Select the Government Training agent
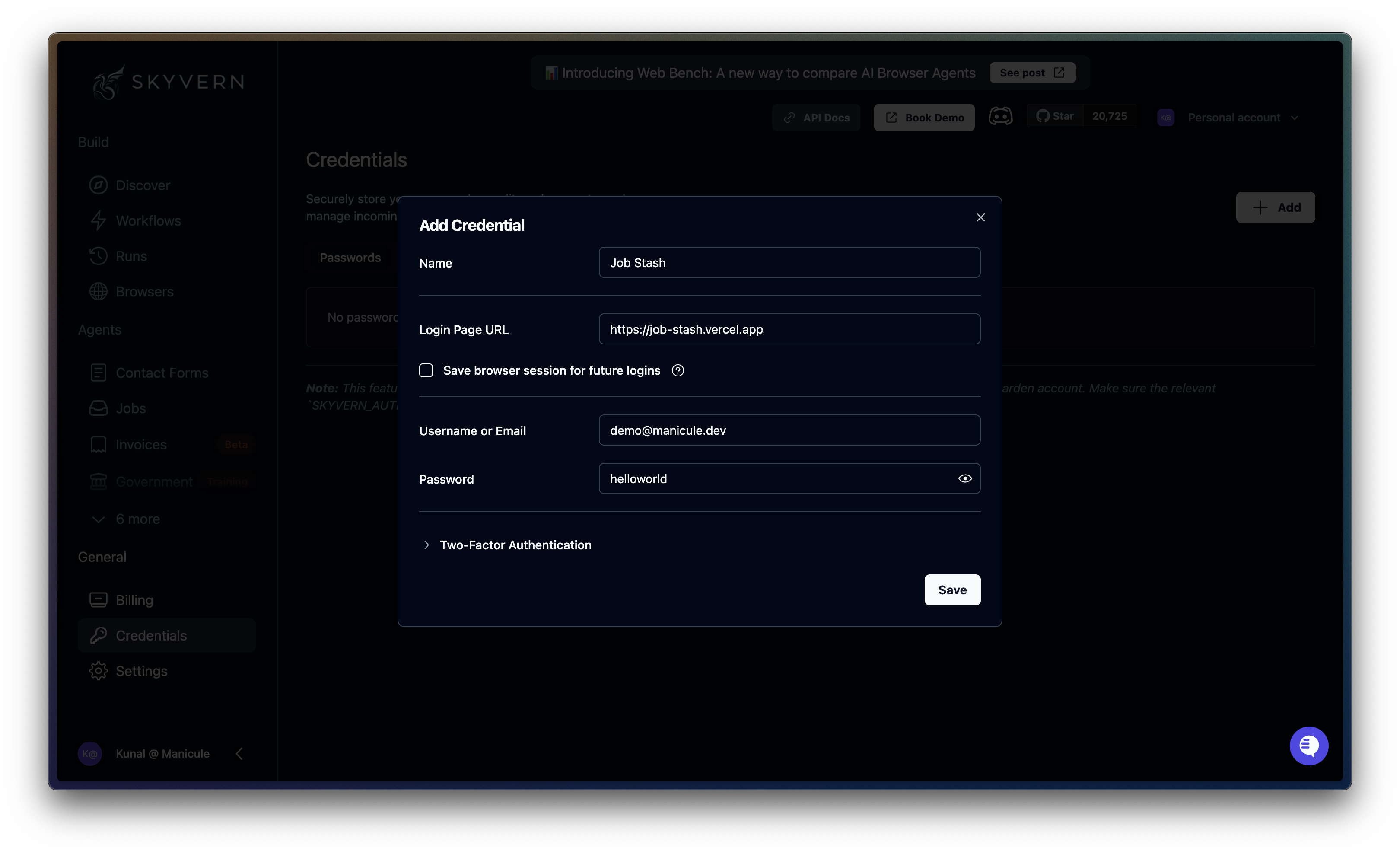This screenshot has height=854, width=1400. 154,481
